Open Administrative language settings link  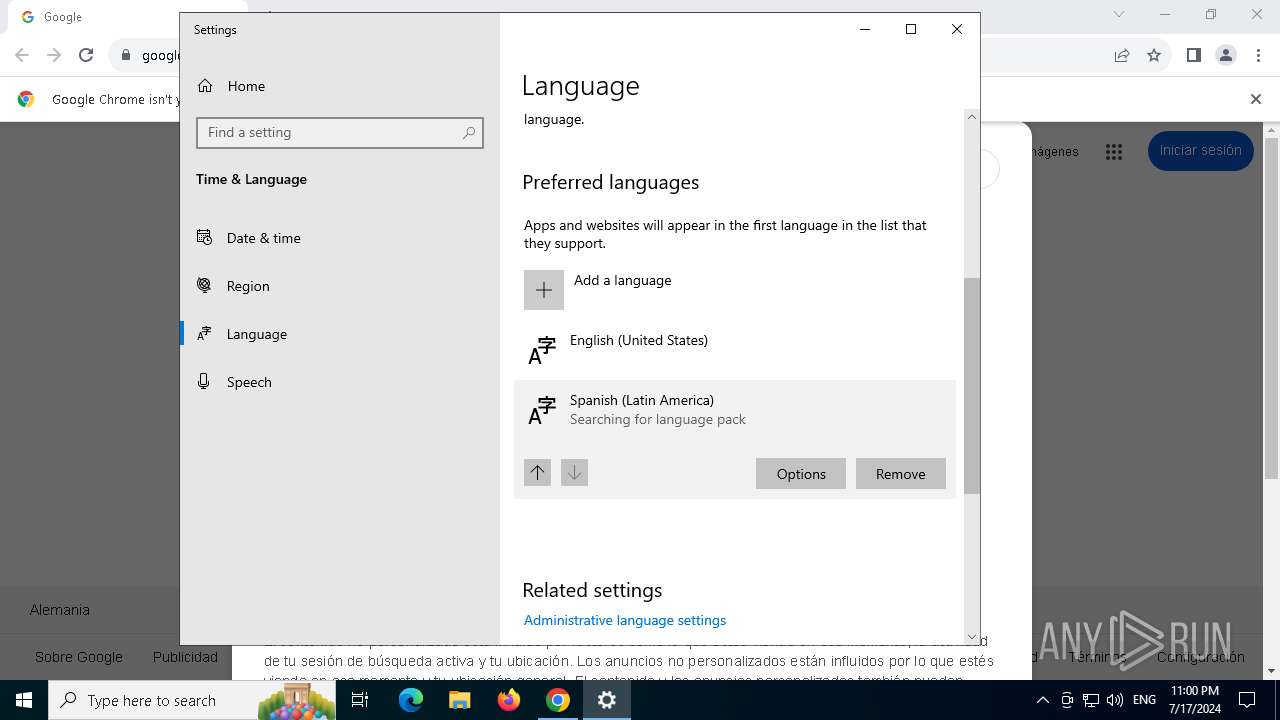click(625, 620)
